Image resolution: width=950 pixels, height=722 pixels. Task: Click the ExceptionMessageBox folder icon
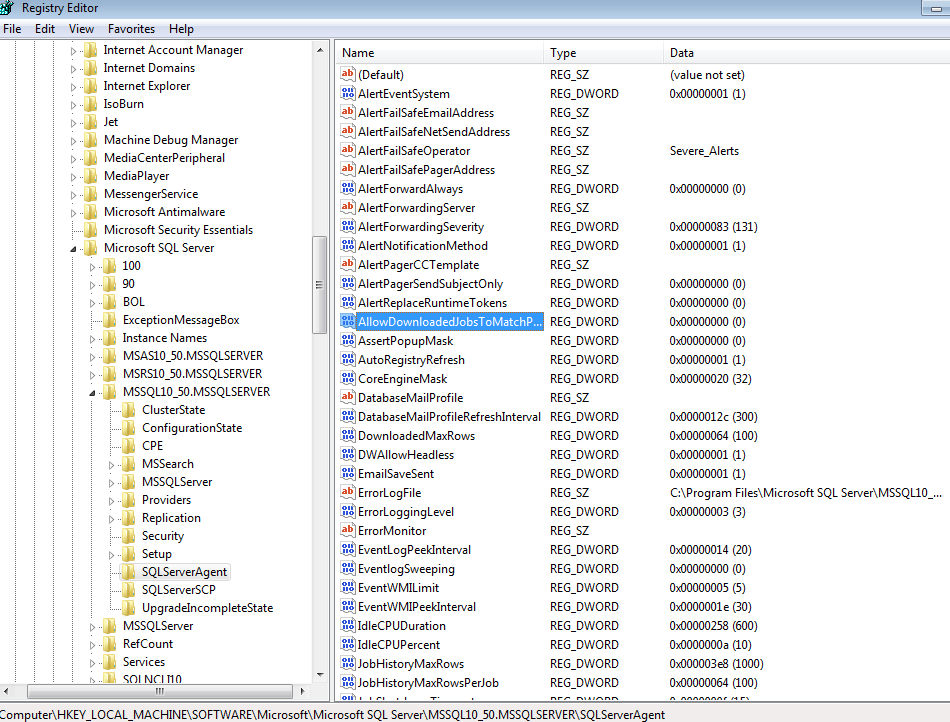(x=110, y=320)
